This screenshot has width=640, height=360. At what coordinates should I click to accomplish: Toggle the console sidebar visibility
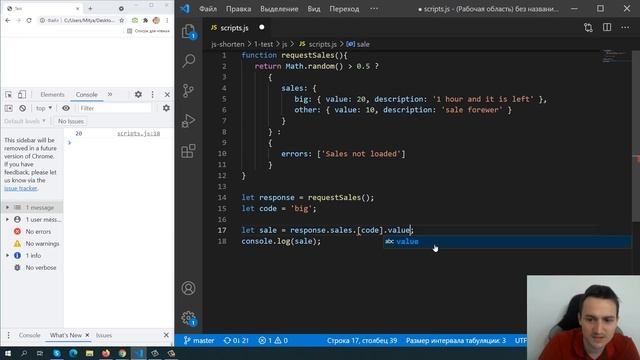[x=9, y=108]
